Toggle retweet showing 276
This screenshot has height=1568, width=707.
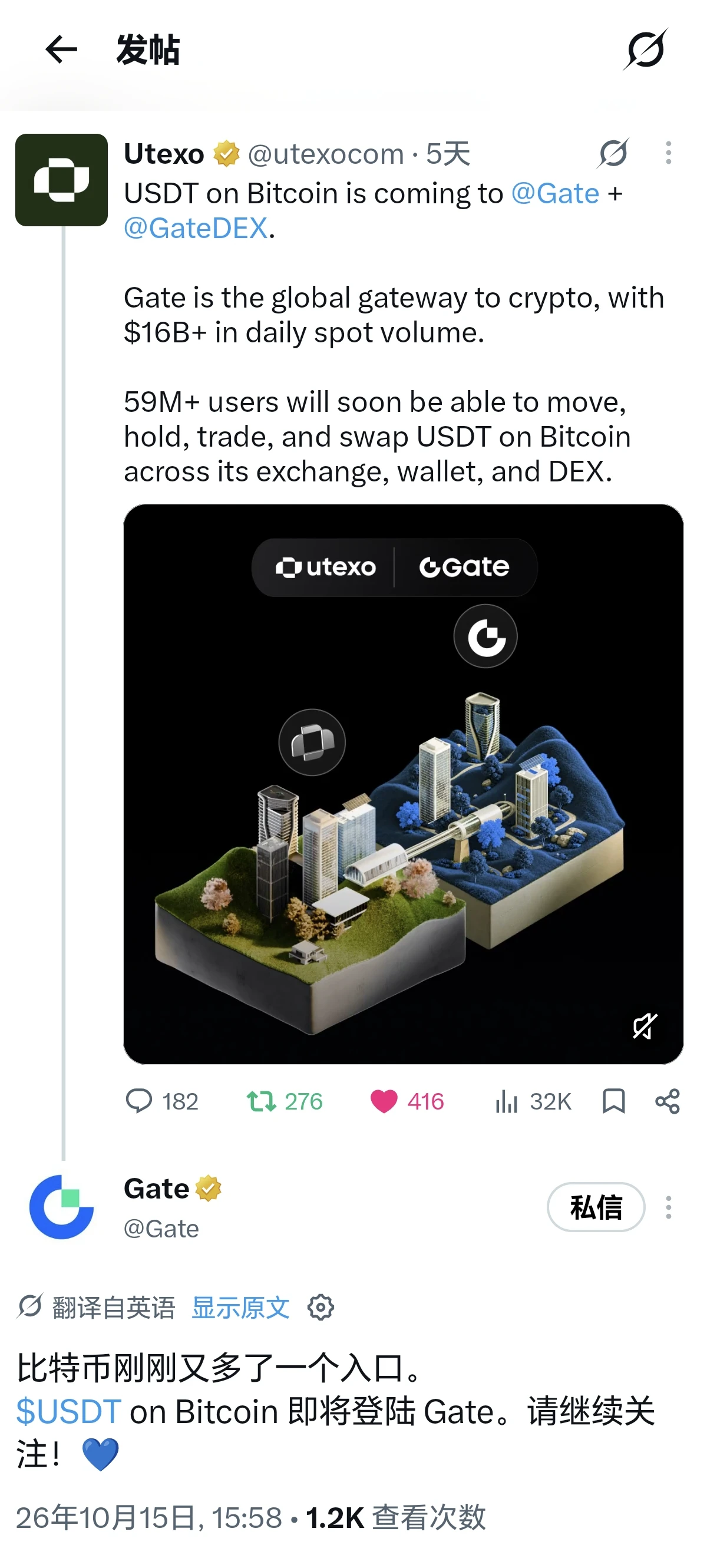pos(284,1101)
